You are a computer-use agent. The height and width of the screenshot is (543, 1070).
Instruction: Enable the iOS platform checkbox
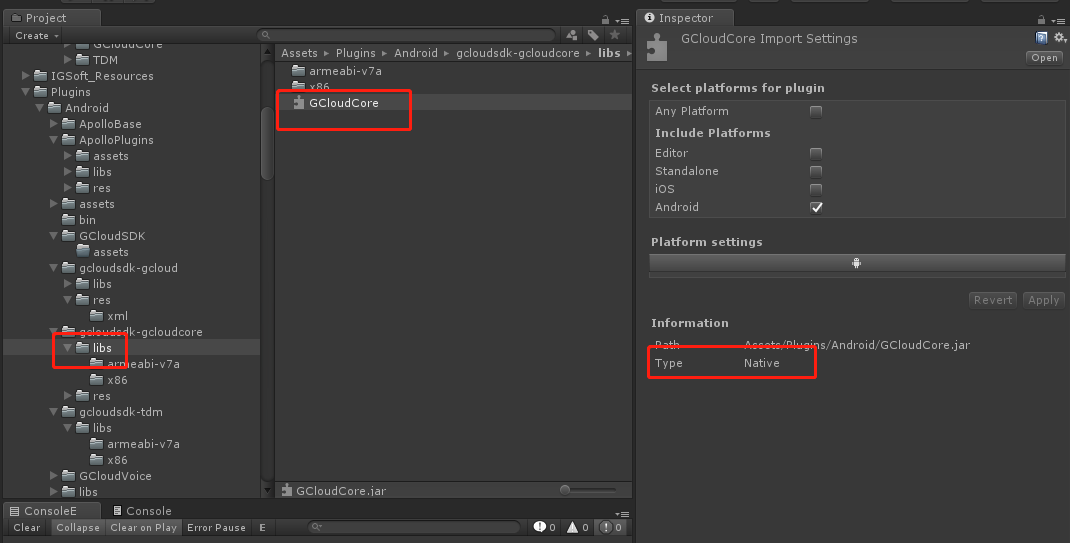click(x=815, y=189)
